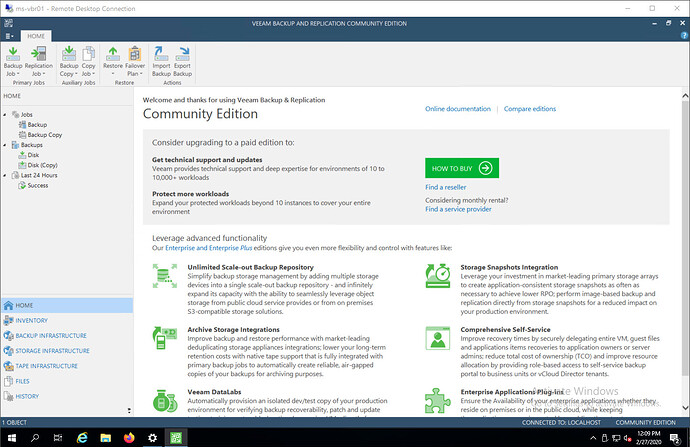Collapse the Backups tree node
The width and height of the screenshot is (690, 447).
pyautogui.click(x=5, y=145)
